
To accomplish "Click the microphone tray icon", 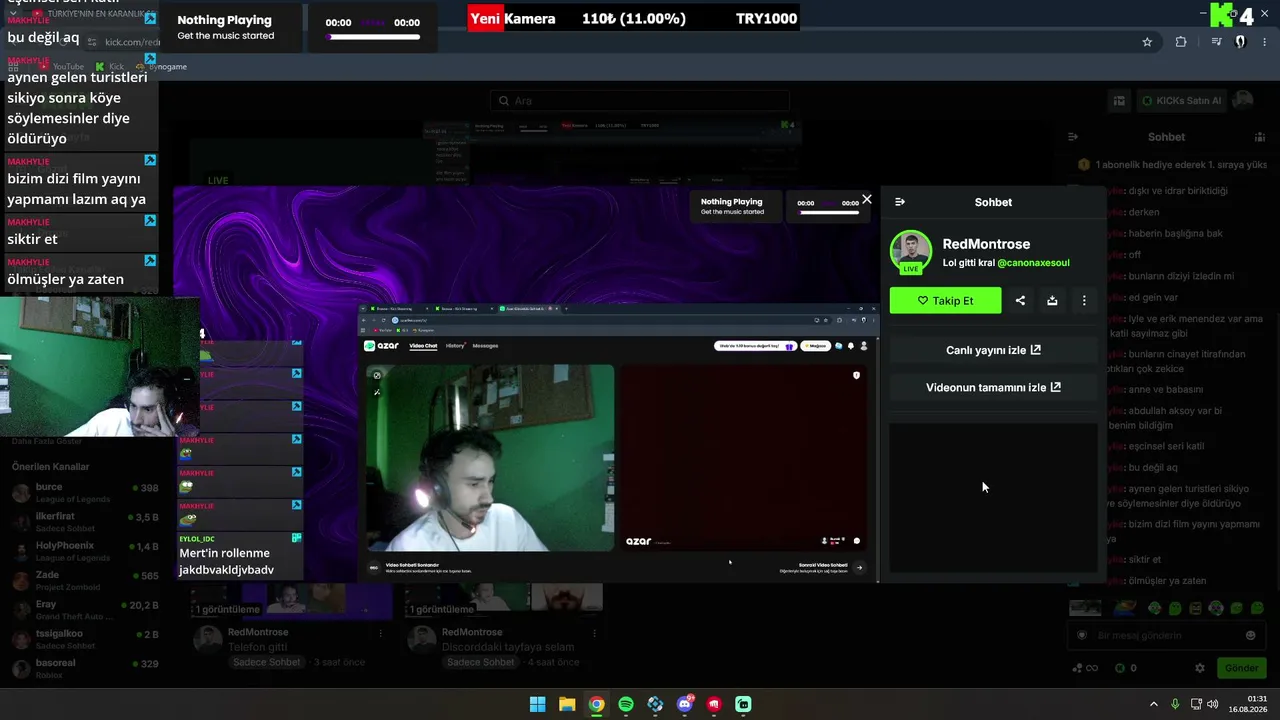I will (1176, 704).
